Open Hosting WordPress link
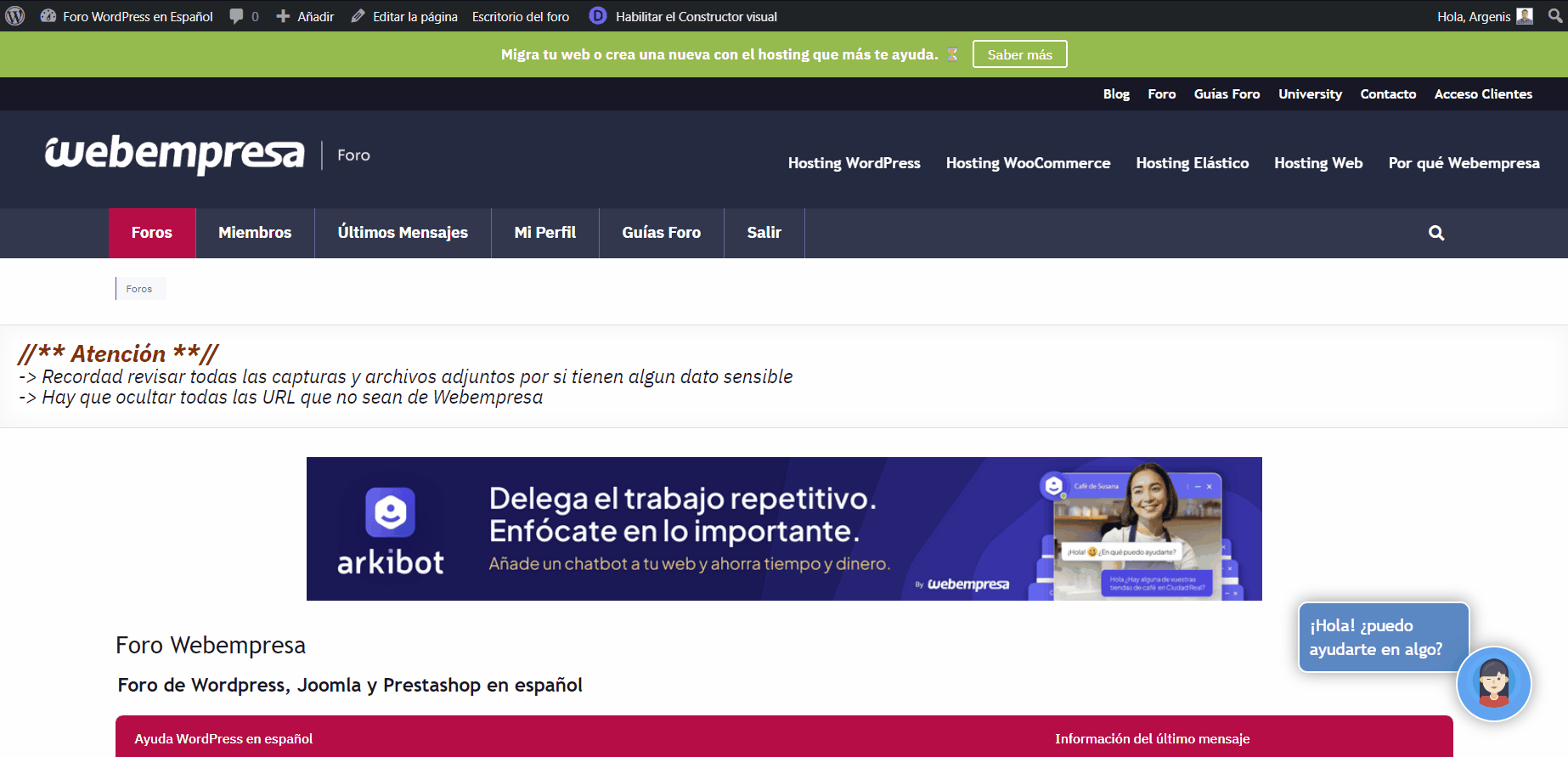Viewport: 1568px width, 757px height. (x=854, y=163)
